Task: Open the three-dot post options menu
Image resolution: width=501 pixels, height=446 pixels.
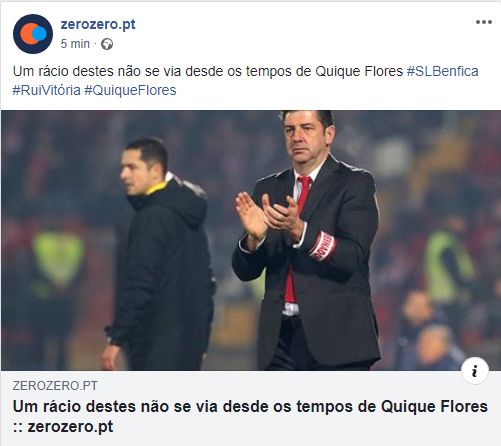Action: point(484,22)
